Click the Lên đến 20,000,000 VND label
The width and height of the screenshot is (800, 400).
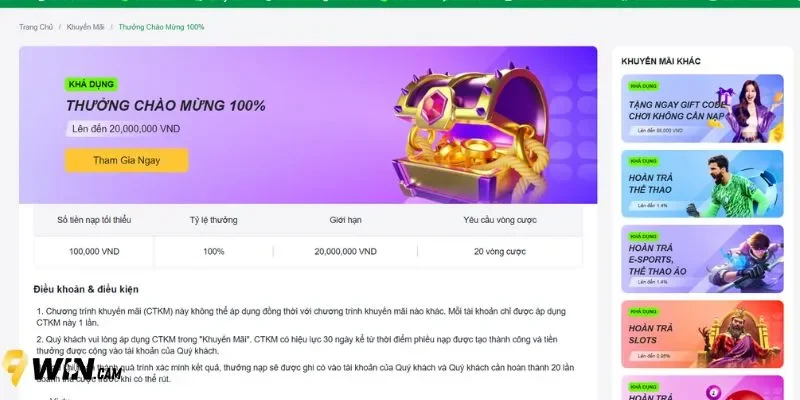pos(126,129)
